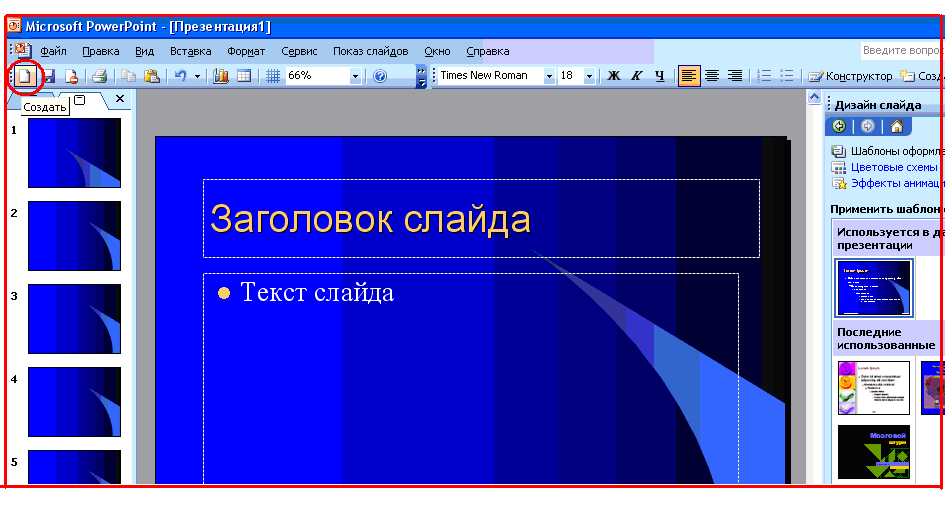The image size is (945, 509).
Task: Click the Конструктор design button
Action: point(850,76)
